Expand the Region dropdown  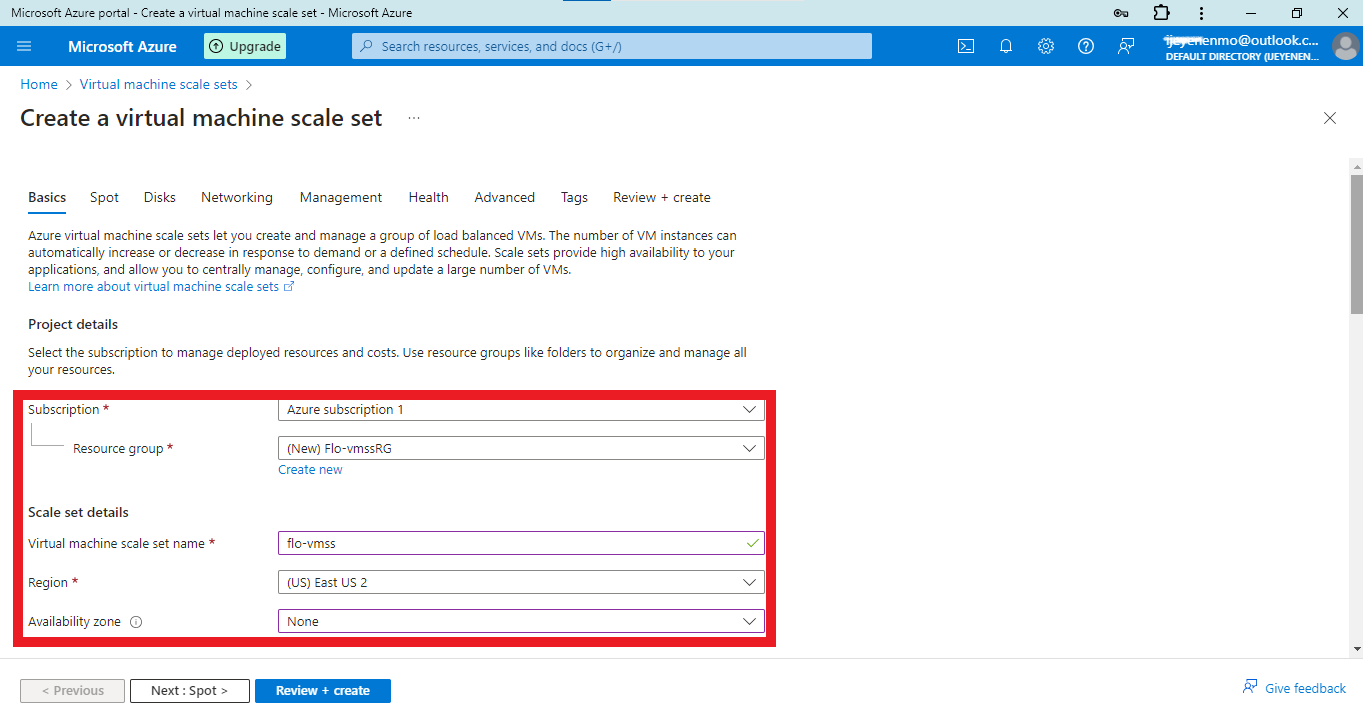(521, 582)
